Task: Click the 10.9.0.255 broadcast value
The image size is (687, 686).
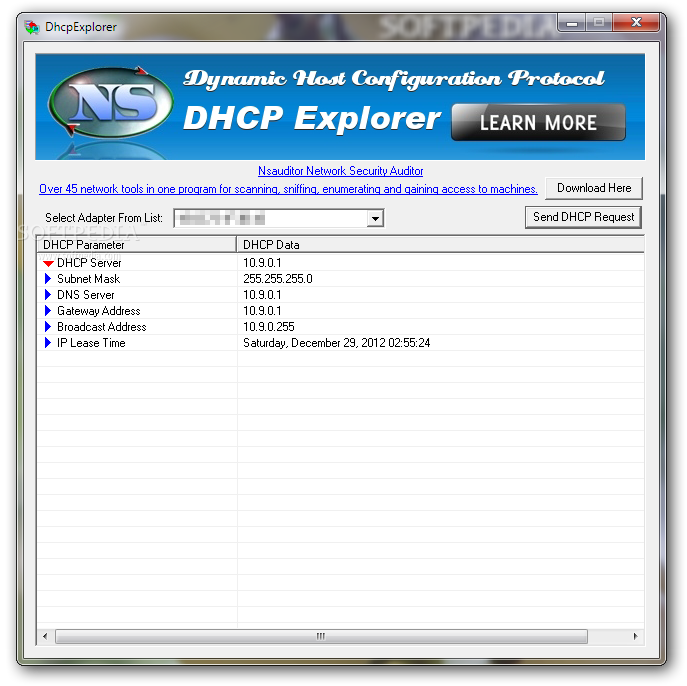Action: (x=269, y=327)
